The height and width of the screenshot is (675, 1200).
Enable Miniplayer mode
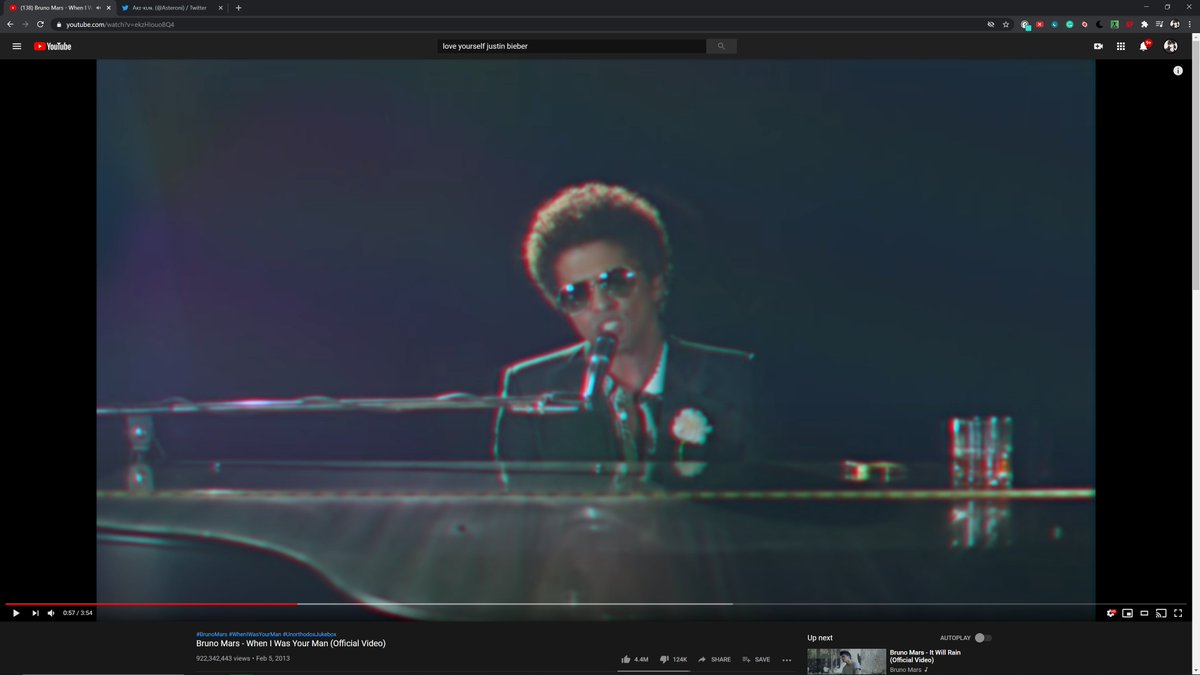click(x=1127, y=613)
